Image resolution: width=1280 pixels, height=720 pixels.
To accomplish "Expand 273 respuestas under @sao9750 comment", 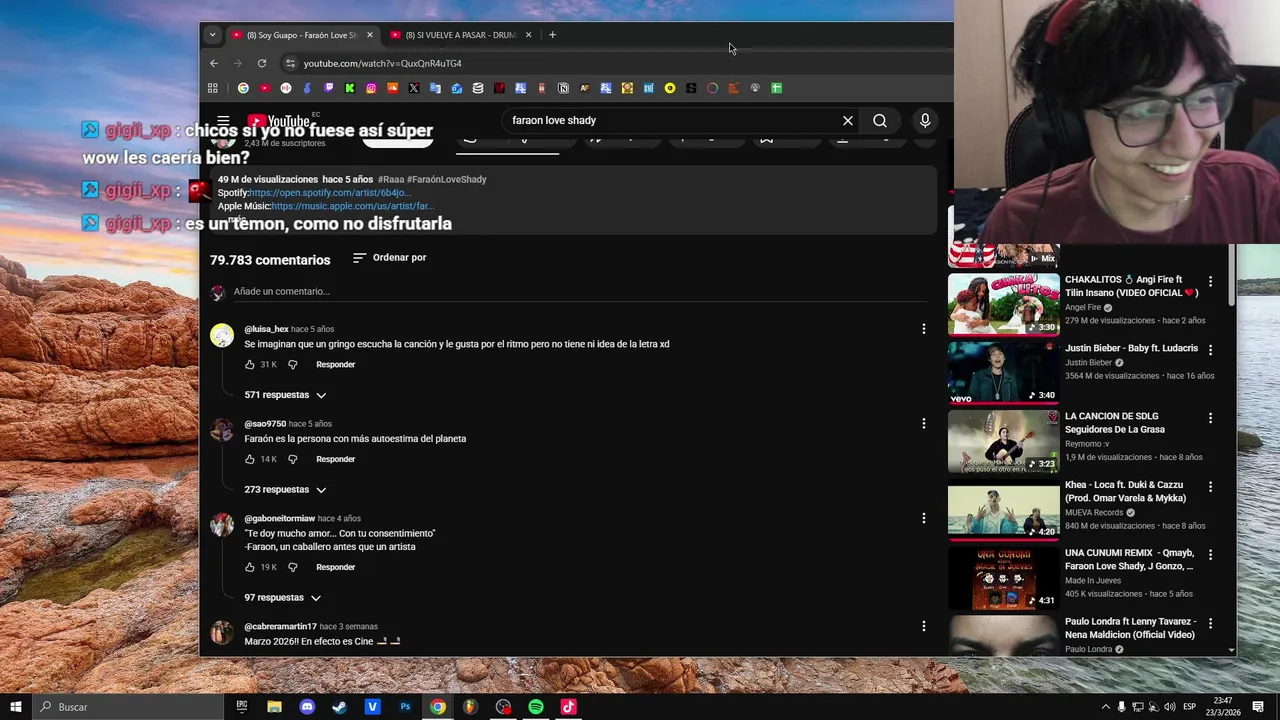I will 286,490.
